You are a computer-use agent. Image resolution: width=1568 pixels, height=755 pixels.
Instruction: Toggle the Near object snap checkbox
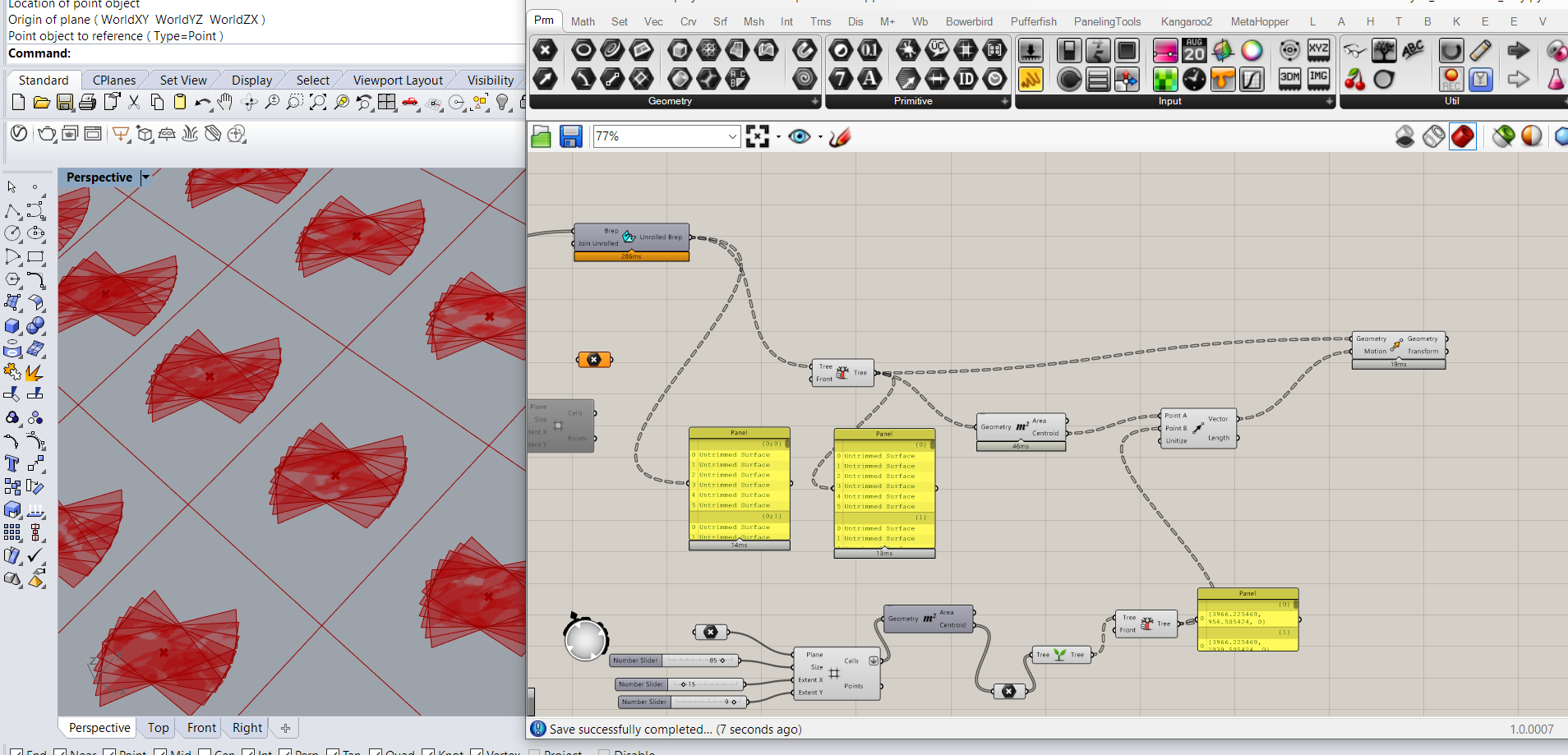click(60, 753)
